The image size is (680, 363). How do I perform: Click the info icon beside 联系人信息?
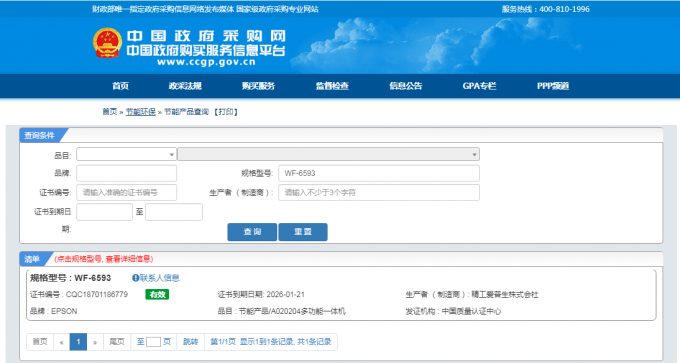[135, 278]
